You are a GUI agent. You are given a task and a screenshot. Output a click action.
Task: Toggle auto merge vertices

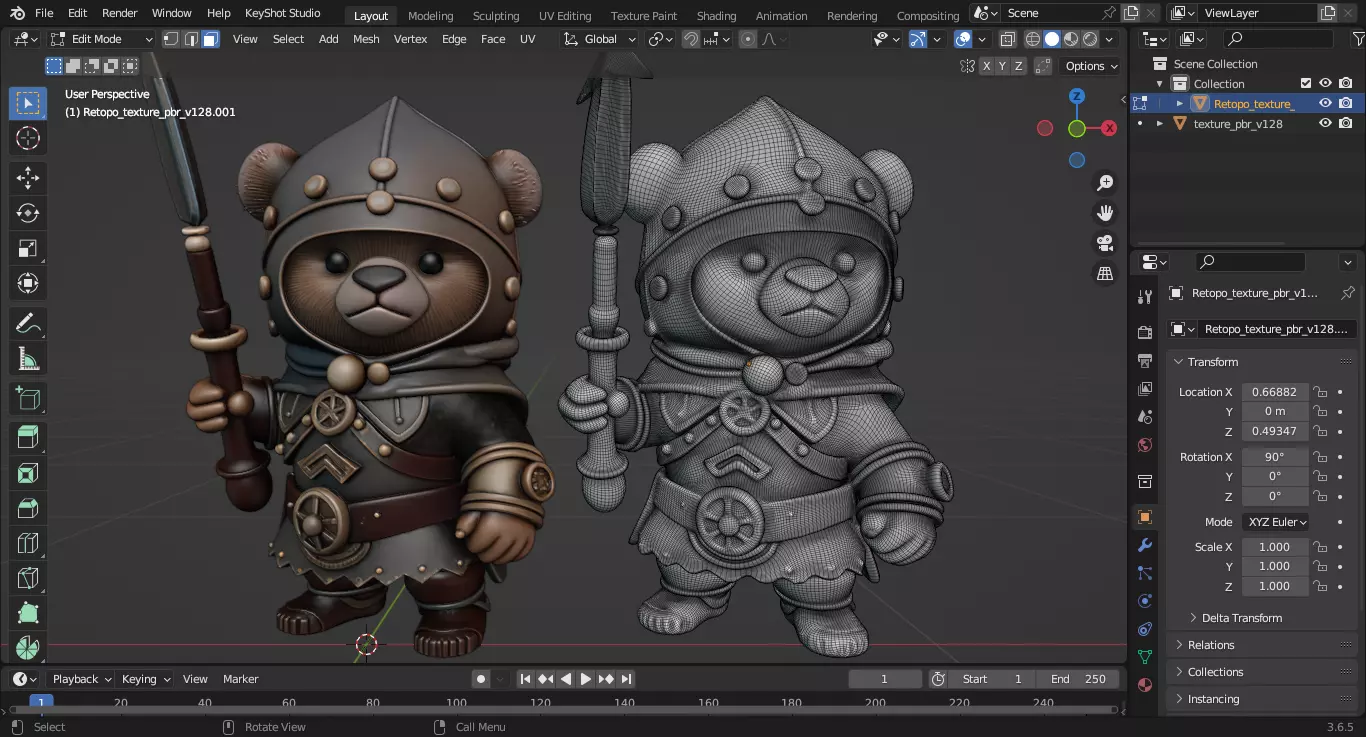click(1043, 66)
